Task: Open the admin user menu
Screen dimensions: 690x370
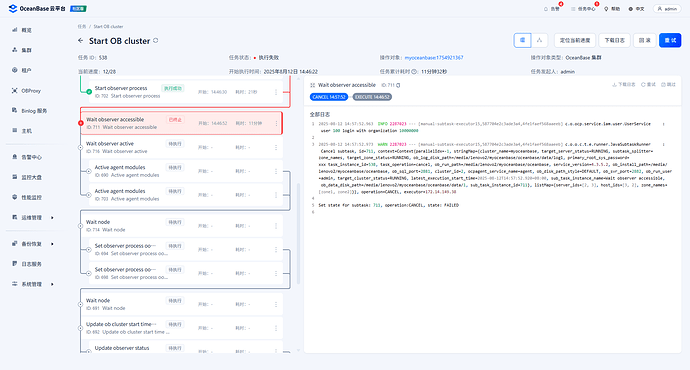Action: pos(667,9)
